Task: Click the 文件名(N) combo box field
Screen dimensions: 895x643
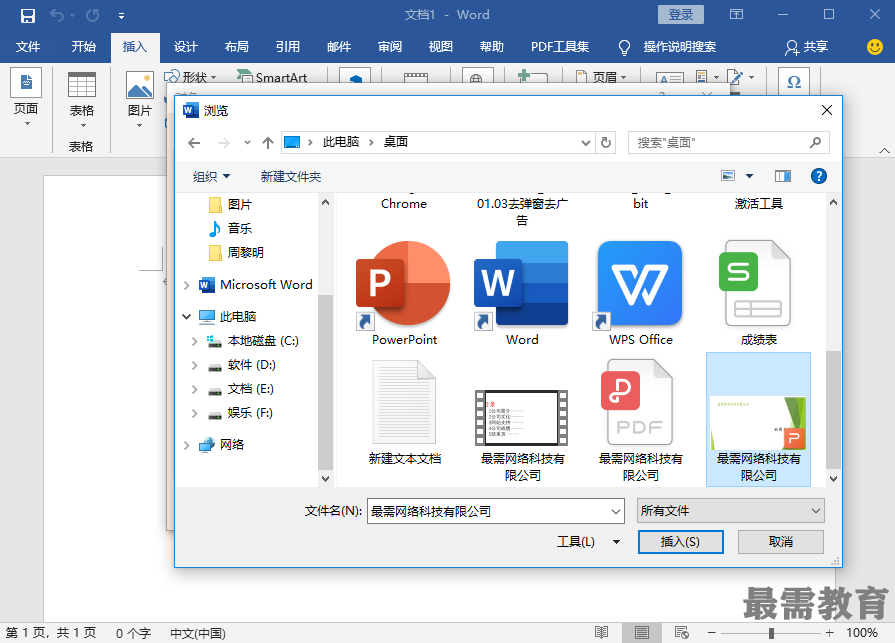Action: point(495,511)
